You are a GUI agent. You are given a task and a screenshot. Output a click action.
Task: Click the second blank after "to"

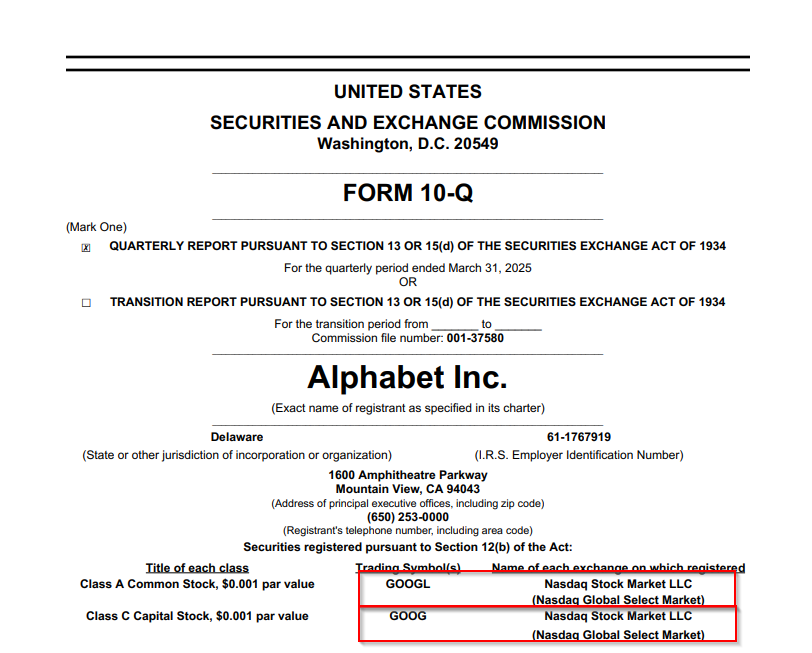pos(517,325)
